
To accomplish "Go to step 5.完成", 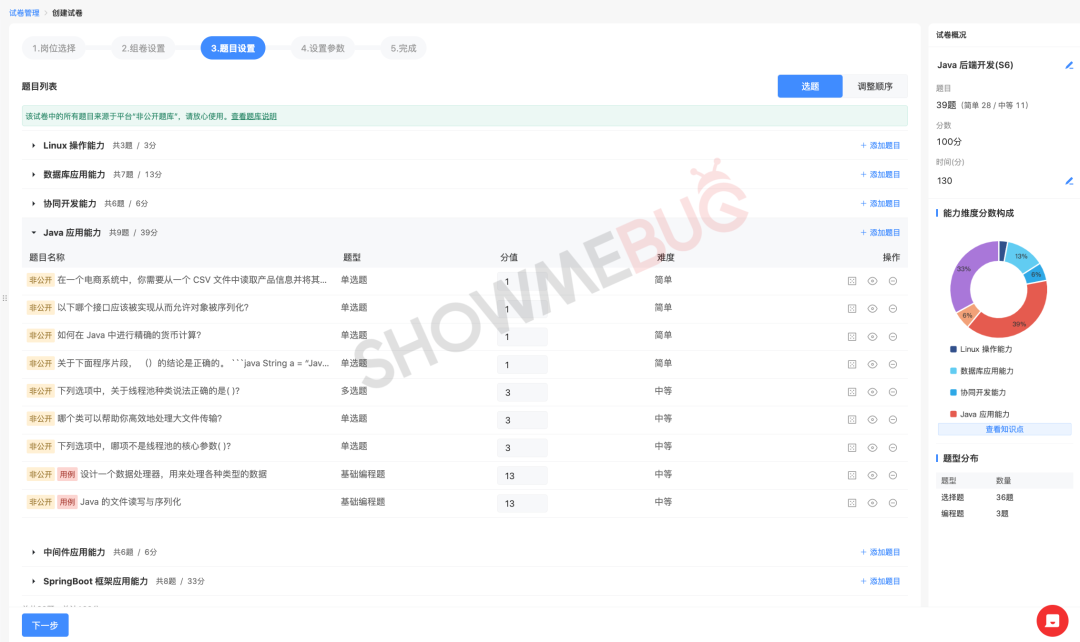I will [403, 48].
